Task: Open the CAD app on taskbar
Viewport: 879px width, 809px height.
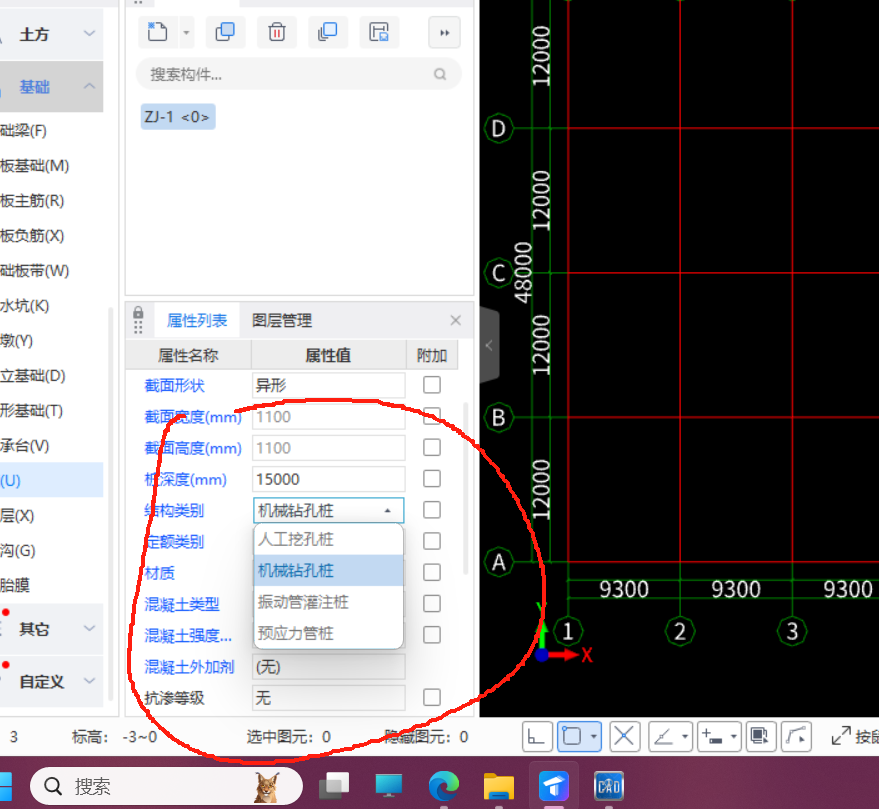Action: click(x=609, y=786)
